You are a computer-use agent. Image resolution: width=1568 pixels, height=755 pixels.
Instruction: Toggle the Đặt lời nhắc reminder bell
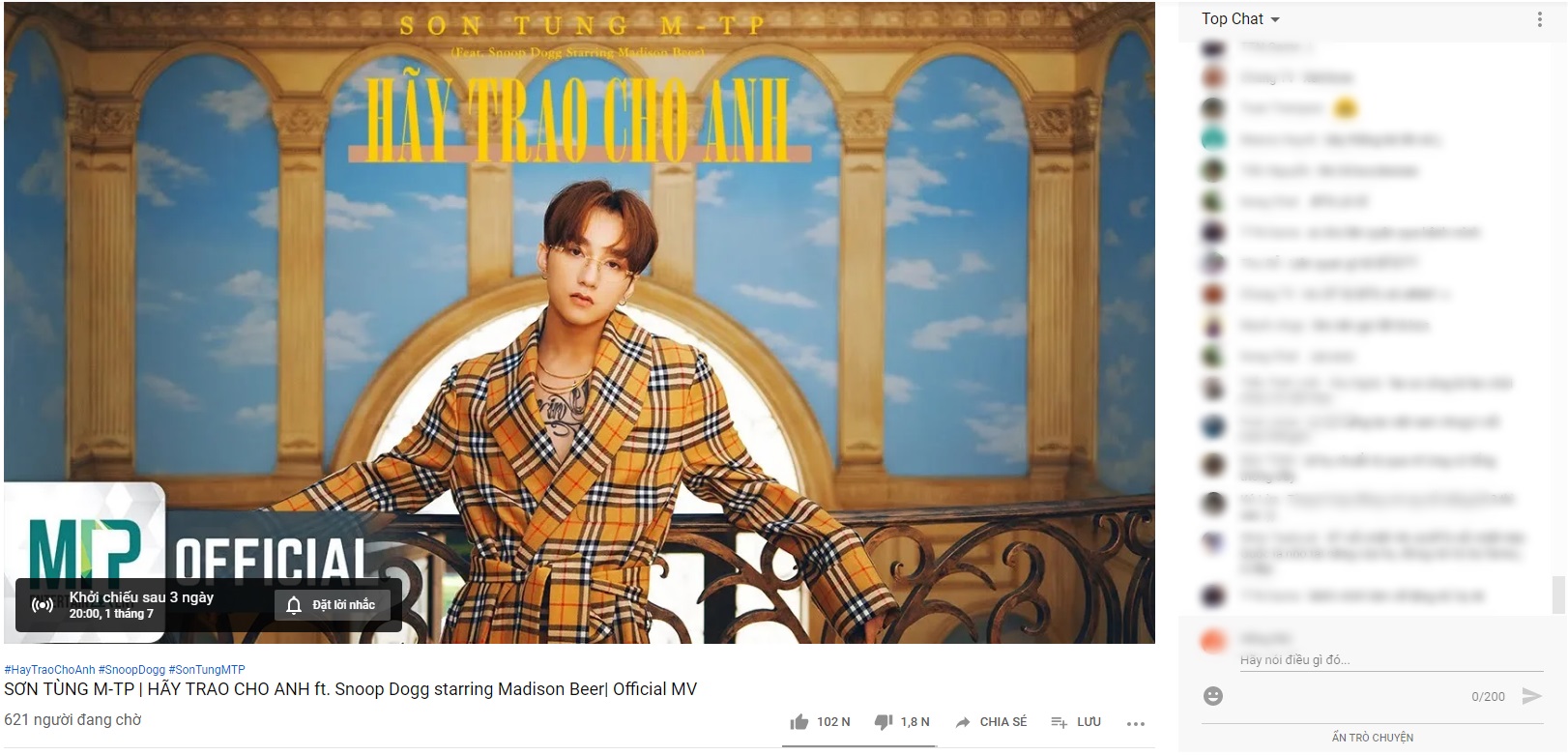click(x=332, y=605)
